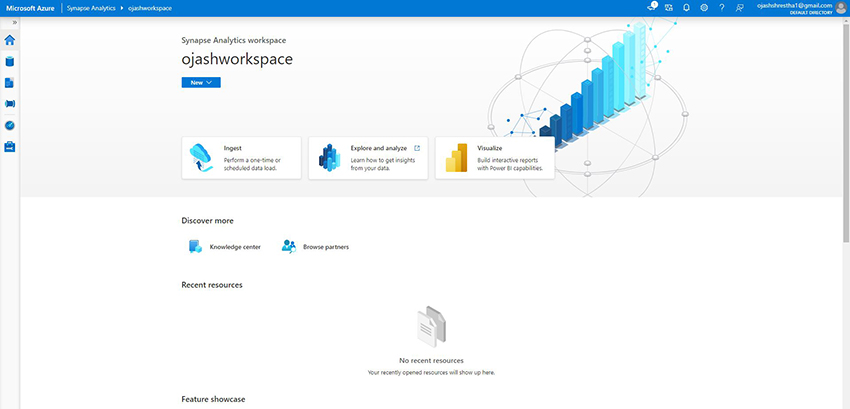Open the user account avatar

[841, 8]
